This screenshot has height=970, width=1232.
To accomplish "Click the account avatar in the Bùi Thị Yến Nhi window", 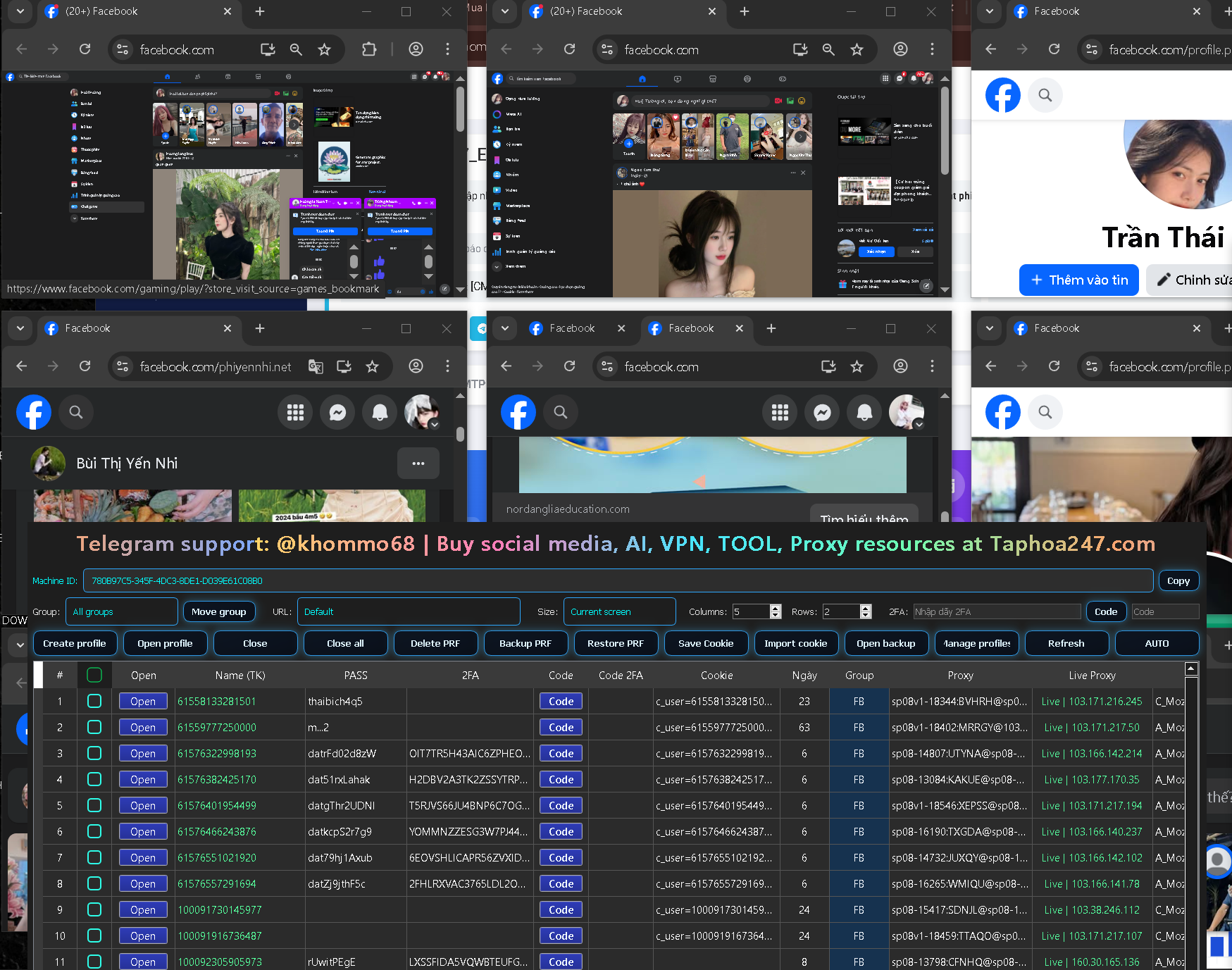I will (x=422, y=413).
